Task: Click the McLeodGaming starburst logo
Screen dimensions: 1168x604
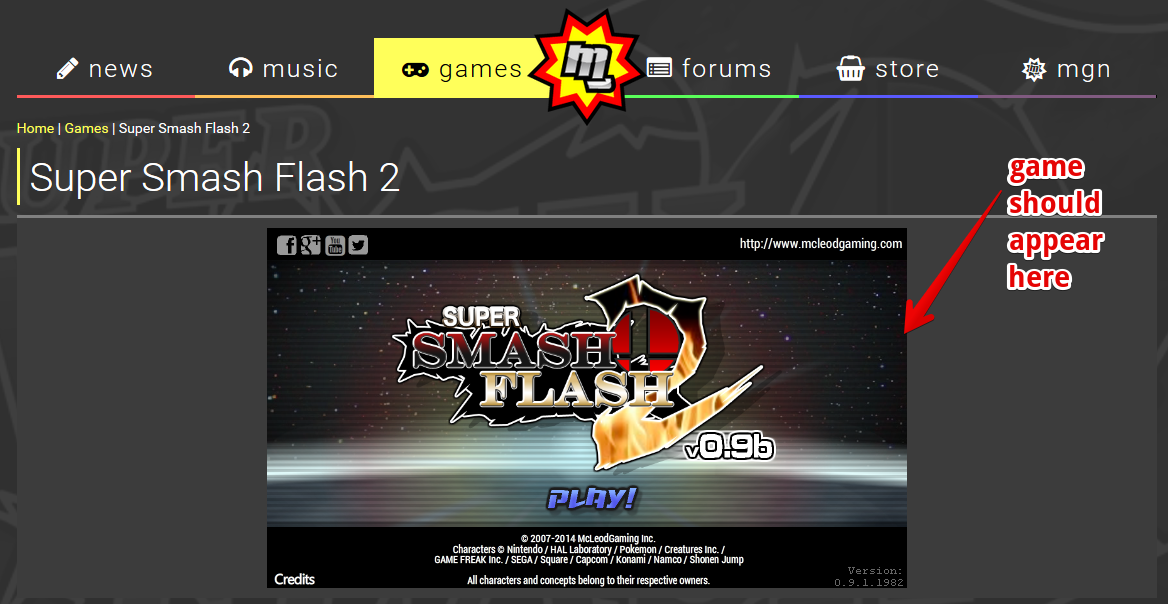Action: tap(586, 67)
